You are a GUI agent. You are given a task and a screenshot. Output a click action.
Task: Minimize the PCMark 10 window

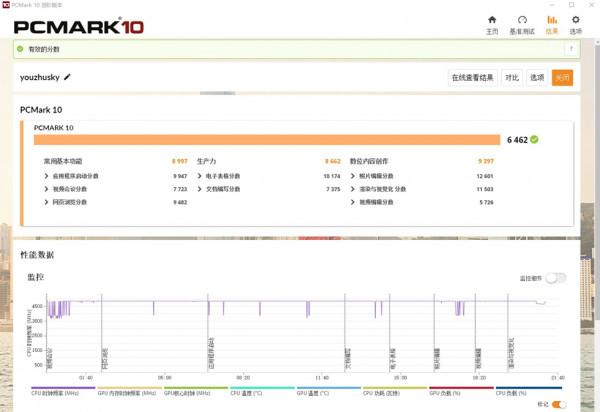tap(552, 5)
